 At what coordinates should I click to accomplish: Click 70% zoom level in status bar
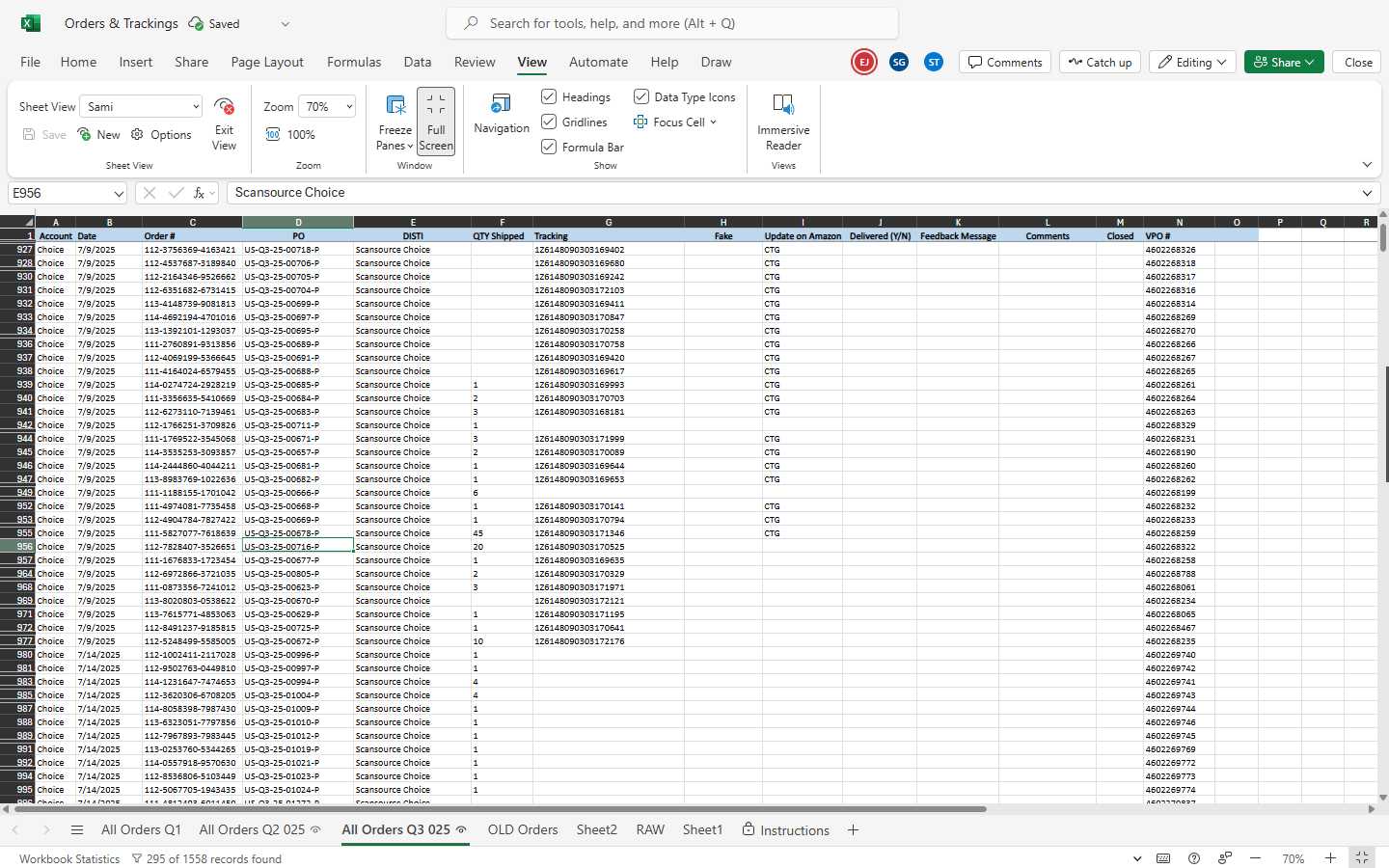pos(1293,858)
